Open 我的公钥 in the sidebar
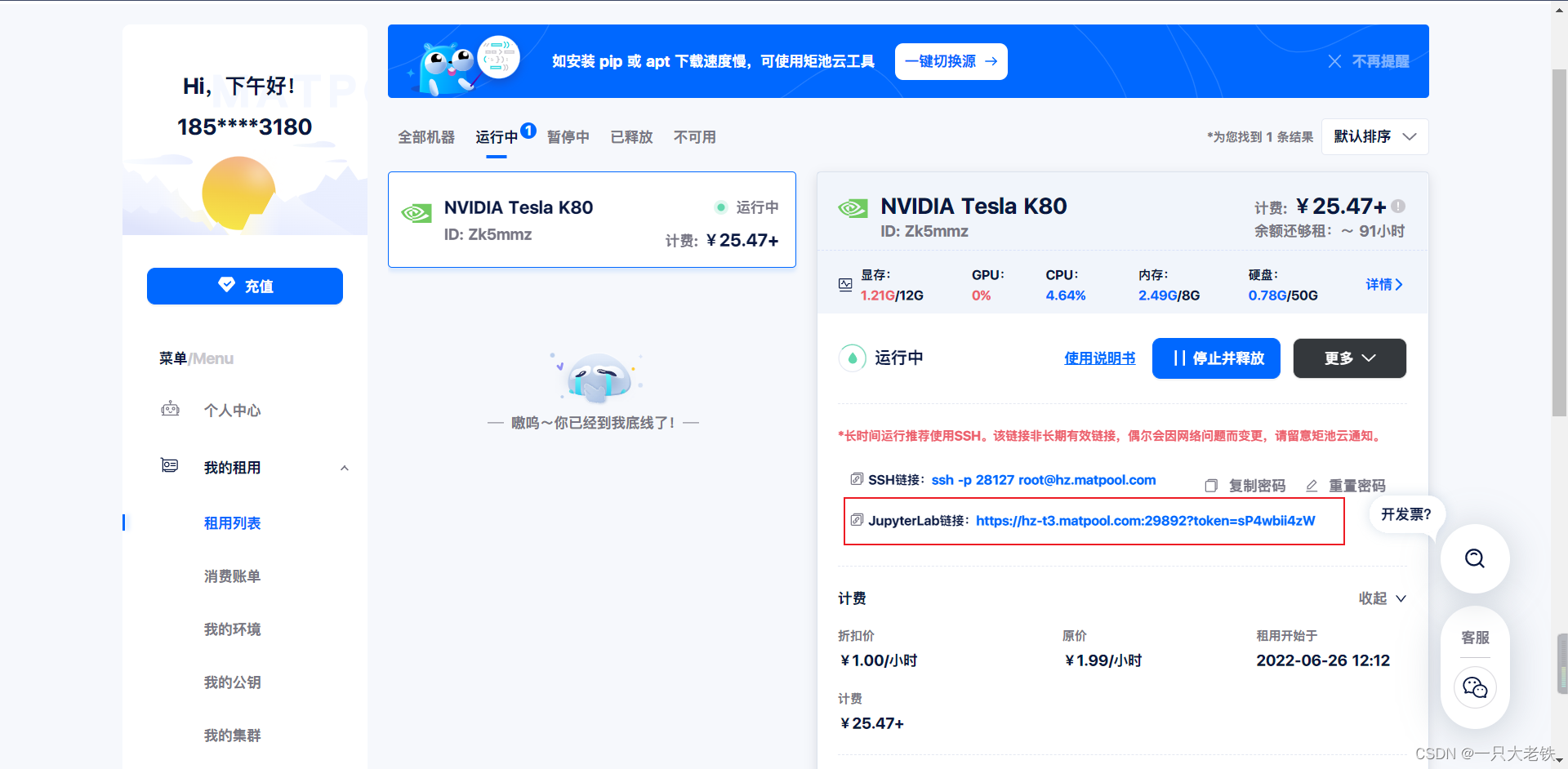This screenshot has width=1568, height=769. (232, 682)
